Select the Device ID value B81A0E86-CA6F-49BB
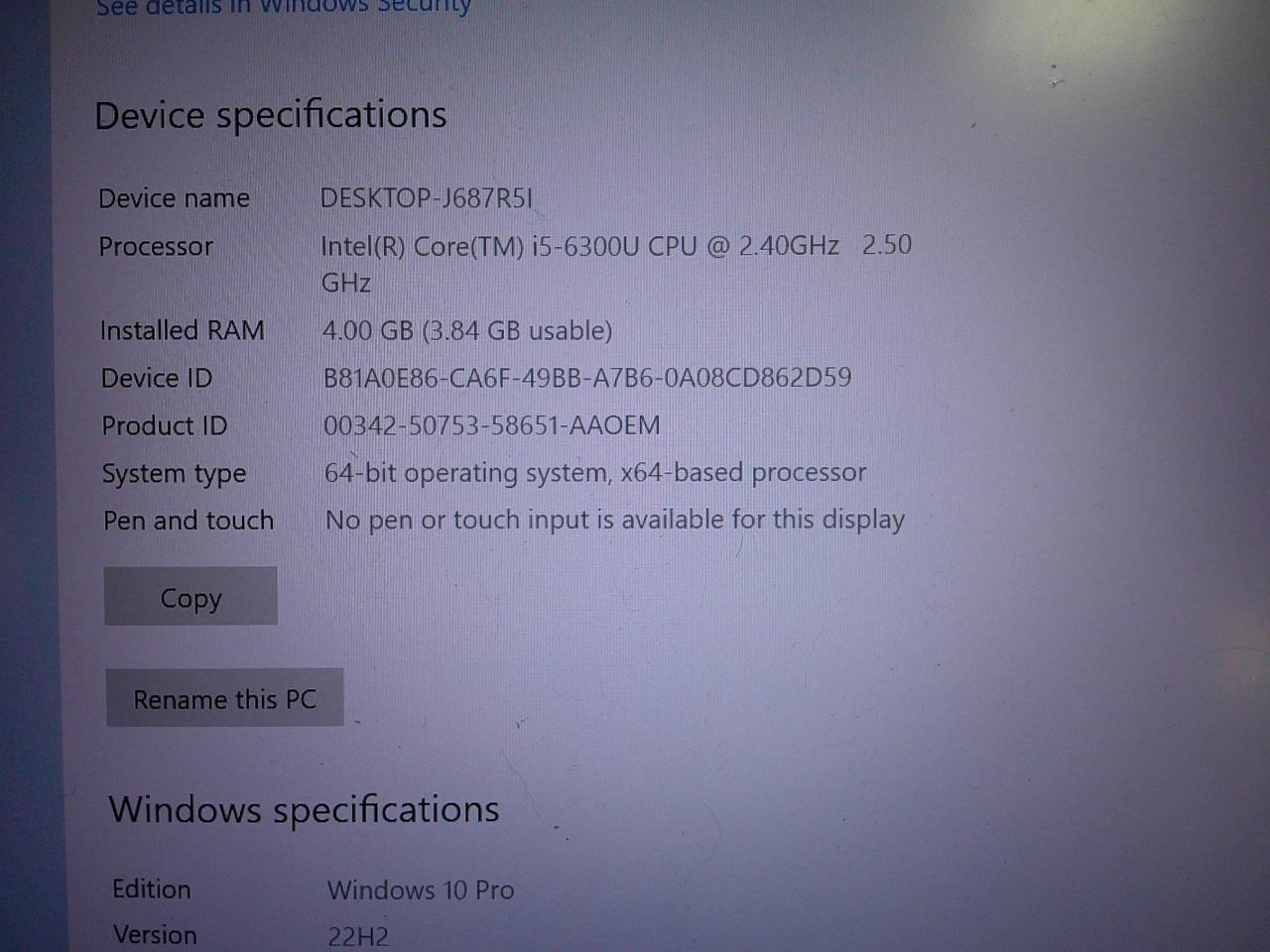 pyautogui.click(x=587, y=378)
